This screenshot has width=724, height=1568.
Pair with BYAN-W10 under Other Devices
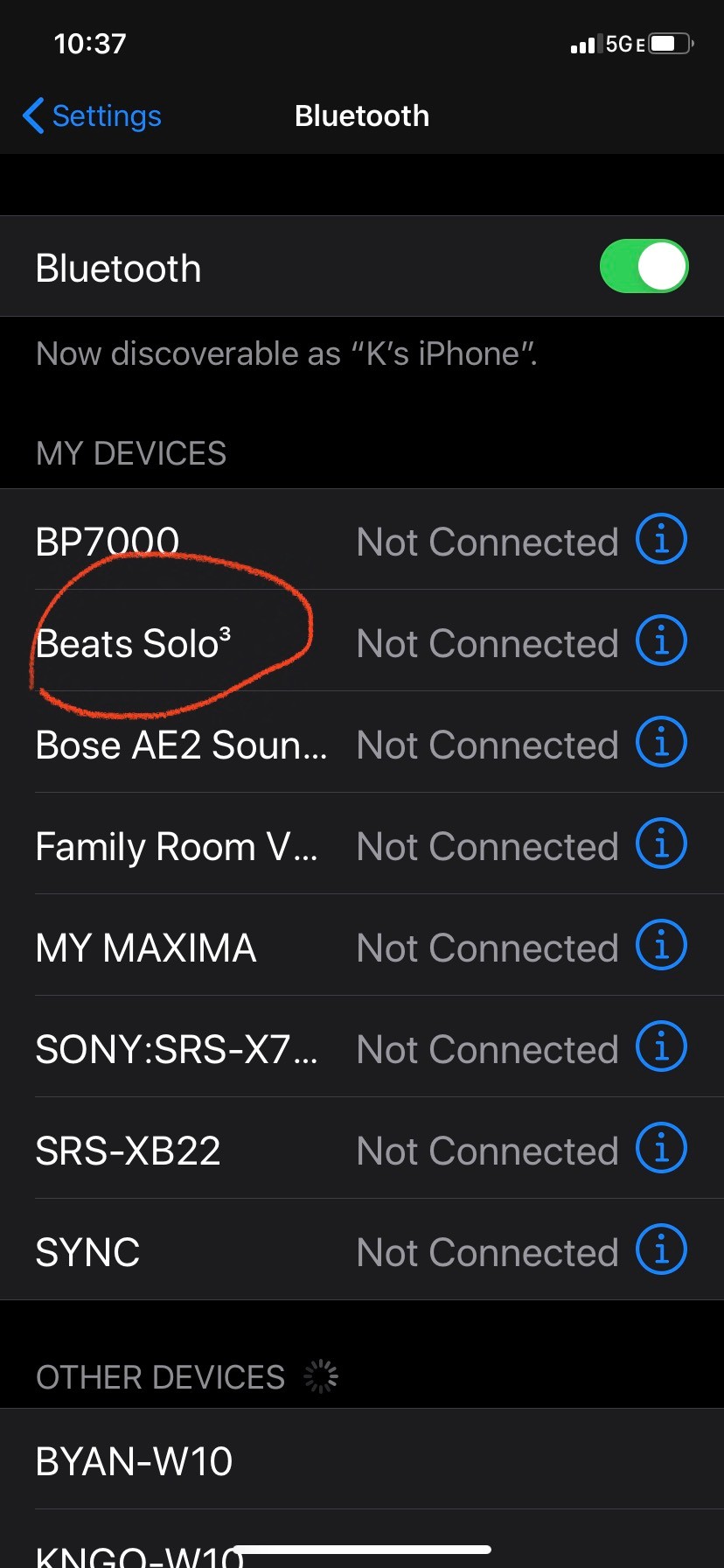click(134, 1461)
